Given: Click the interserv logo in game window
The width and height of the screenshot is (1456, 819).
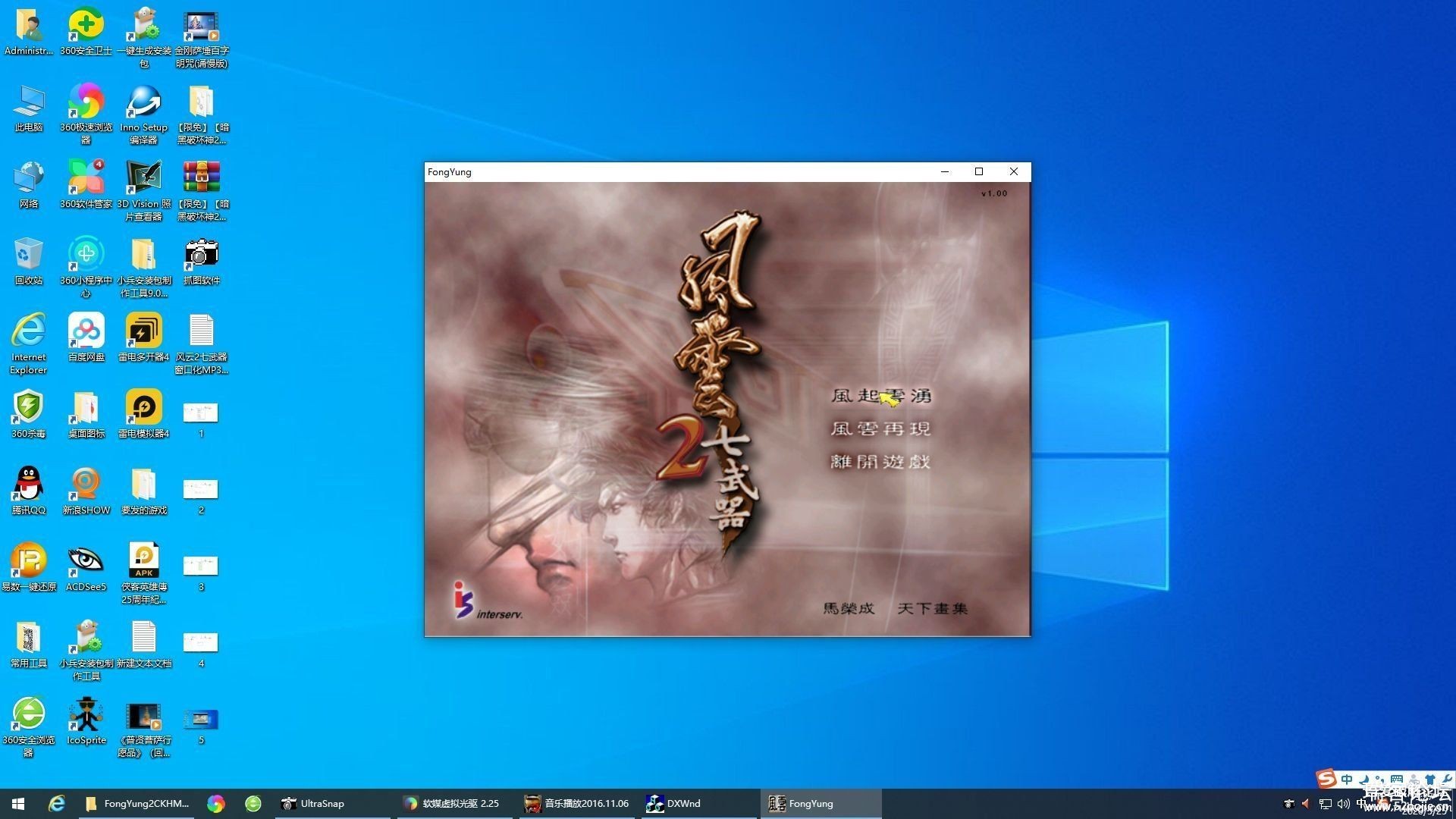Looking at the screenshot, I should tap(488, 601).
